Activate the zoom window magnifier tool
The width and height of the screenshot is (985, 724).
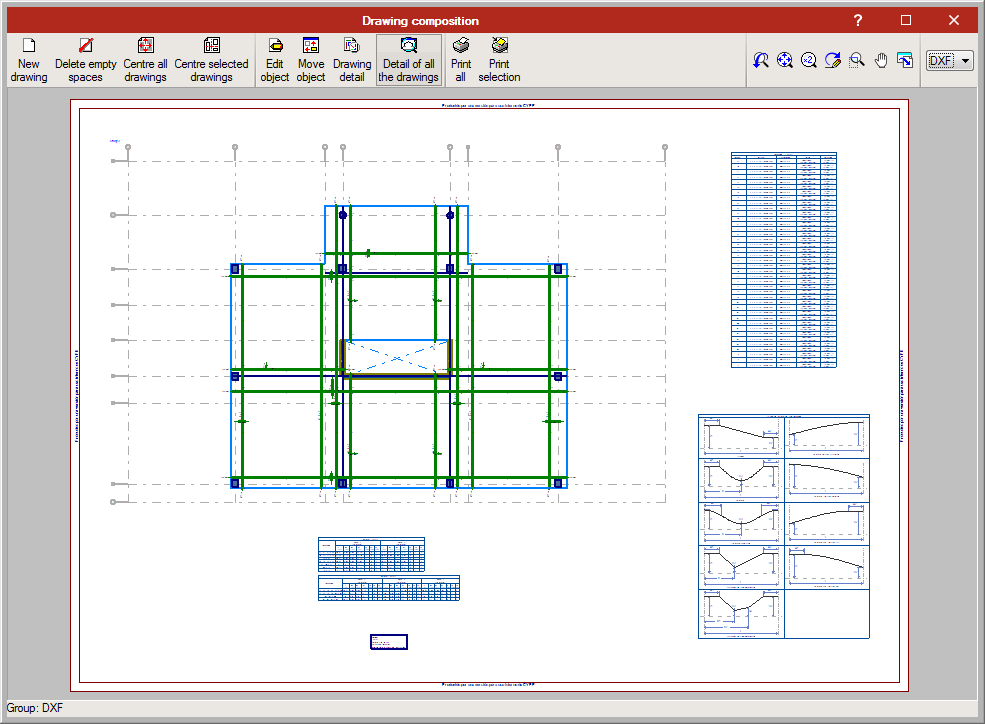tap(857, 61)
